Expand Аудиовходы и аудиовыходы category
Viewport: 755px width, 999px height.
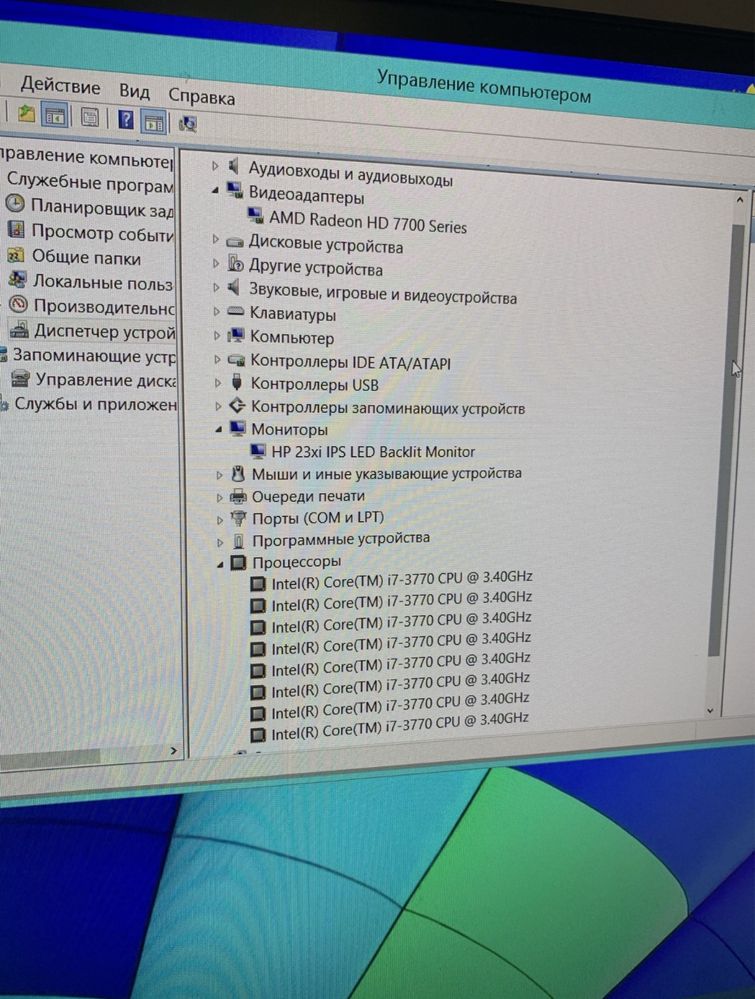(215, 166)
